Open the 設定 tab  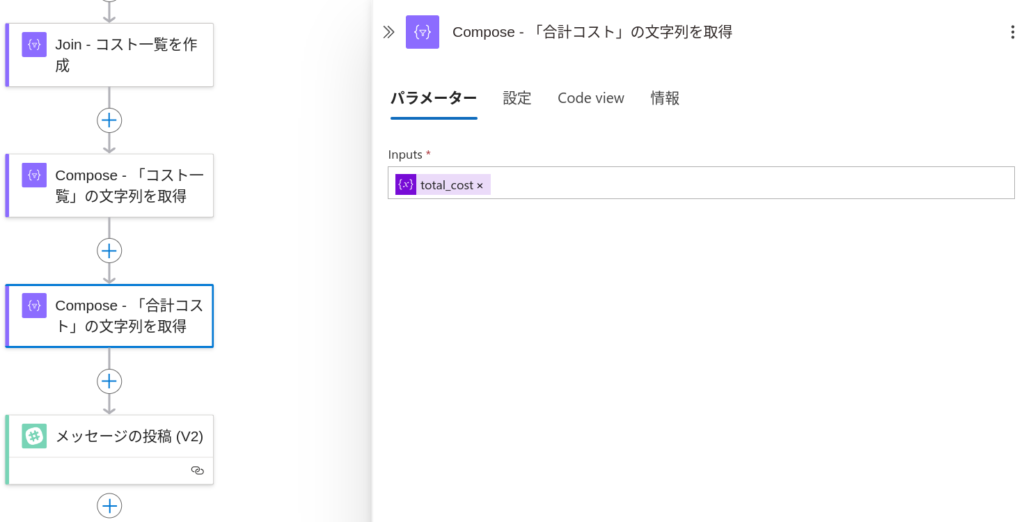pos(517,98)
